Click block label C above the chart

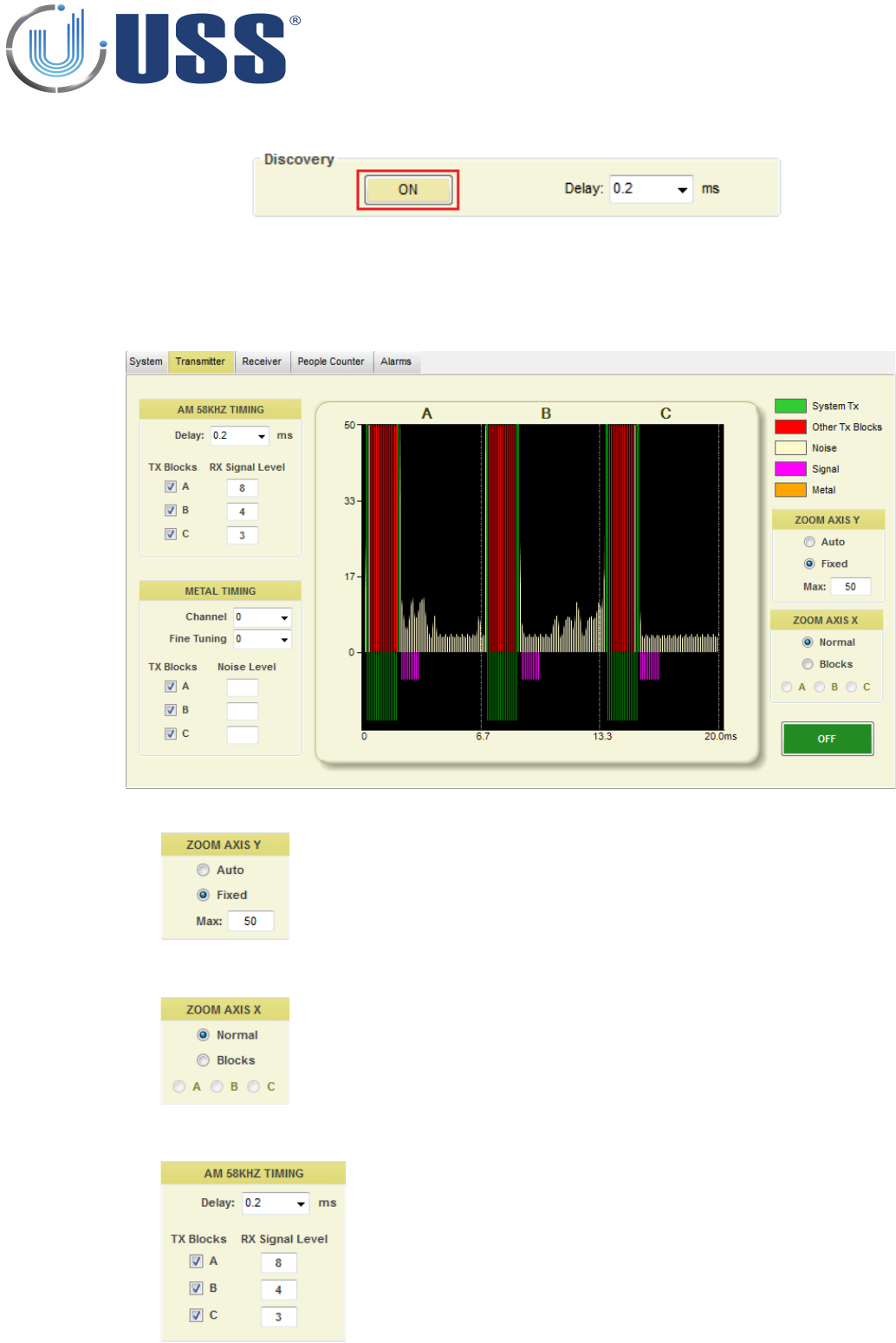point(666,414)
